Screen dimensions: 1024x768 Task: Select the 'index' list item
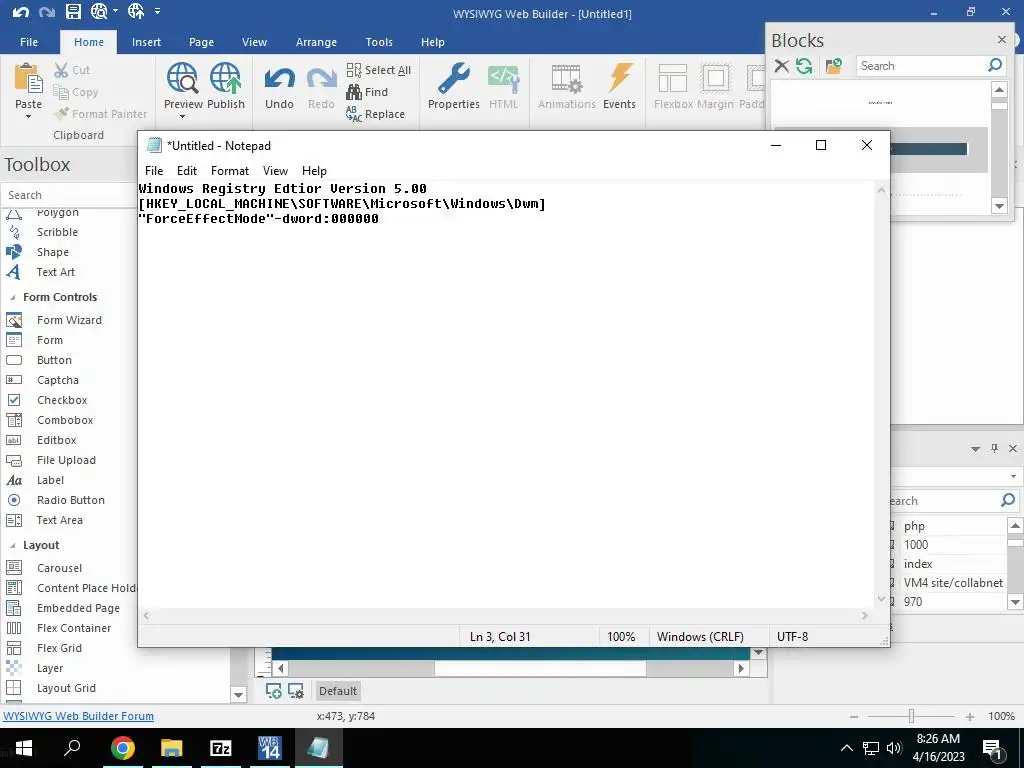tap(917, 564)
